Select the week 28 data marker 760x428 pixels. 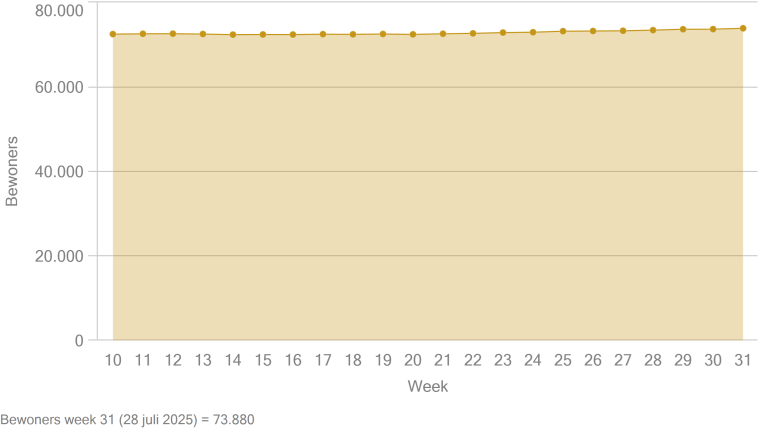[653, 31]
